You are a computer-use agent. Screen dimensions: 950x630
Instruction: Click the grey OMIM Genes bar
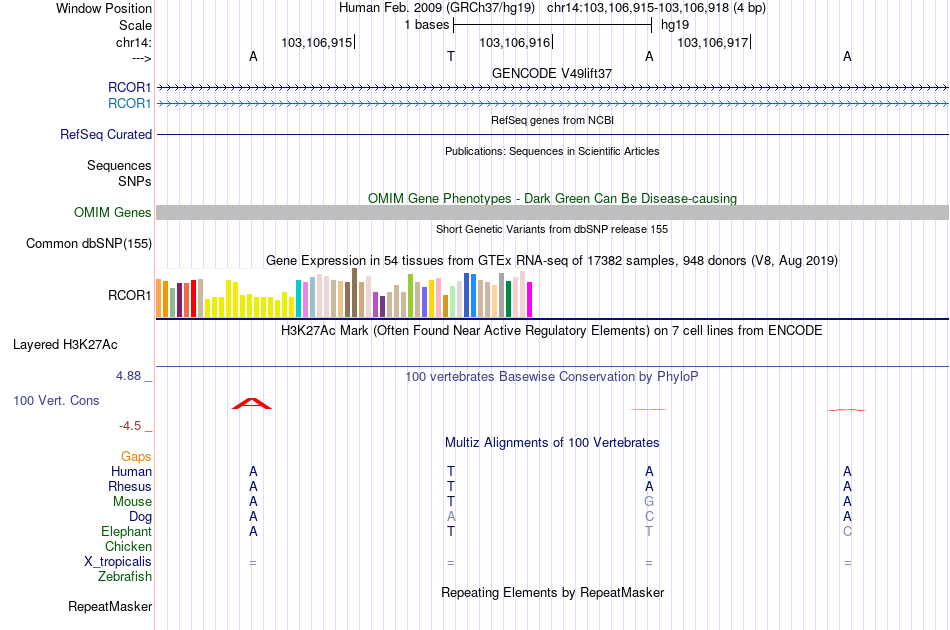pos(552,212)
